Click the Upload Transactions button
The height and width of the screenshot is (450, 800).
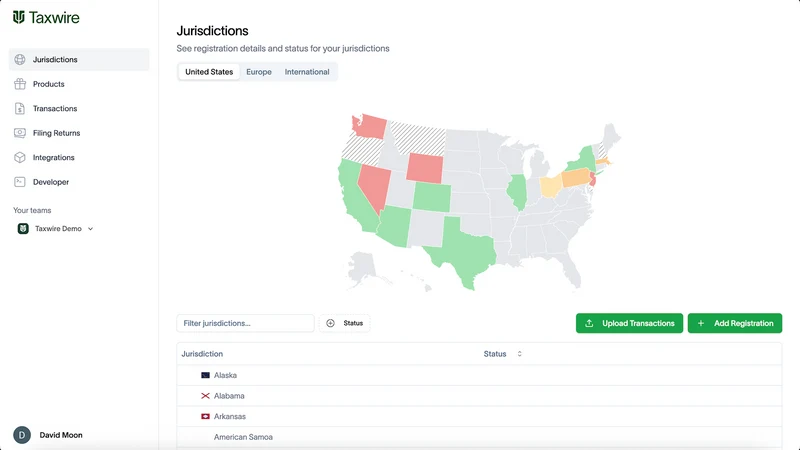click(x=629, y=323)
